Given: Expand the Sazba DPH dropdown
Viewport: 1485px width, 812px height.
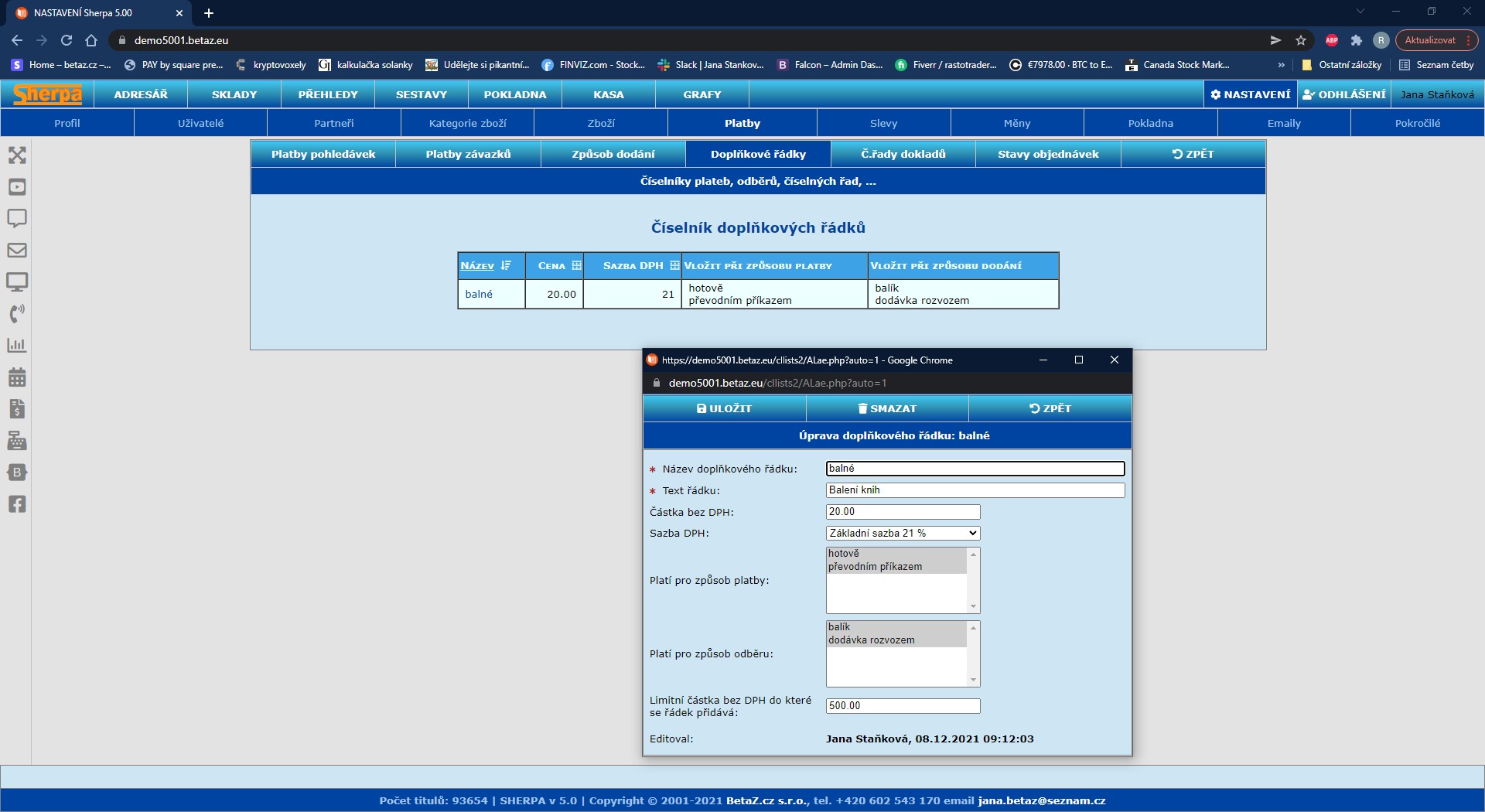Looking at the screenshot, I should point(903,534).
